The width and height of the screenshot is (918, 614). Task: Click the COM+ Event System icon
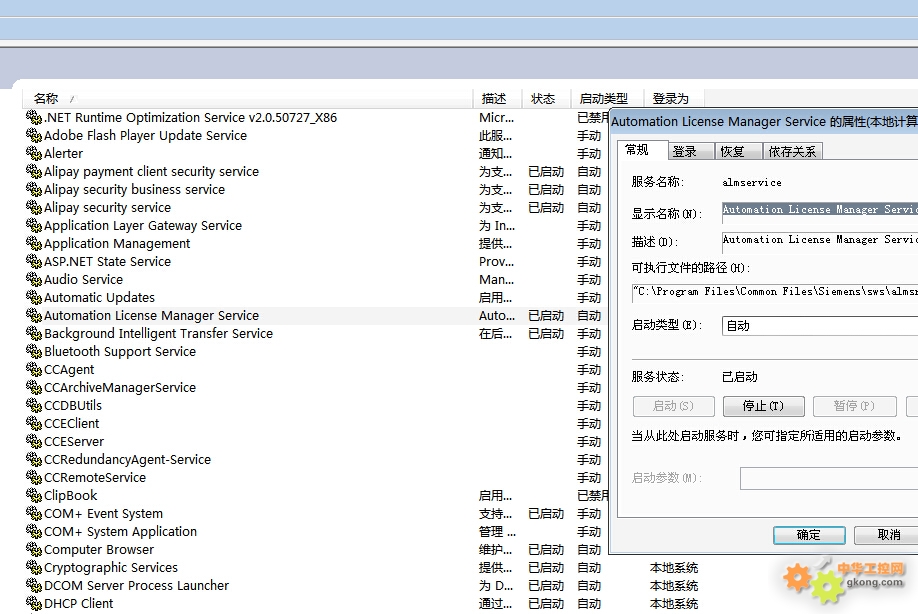(x=34, y=513)
